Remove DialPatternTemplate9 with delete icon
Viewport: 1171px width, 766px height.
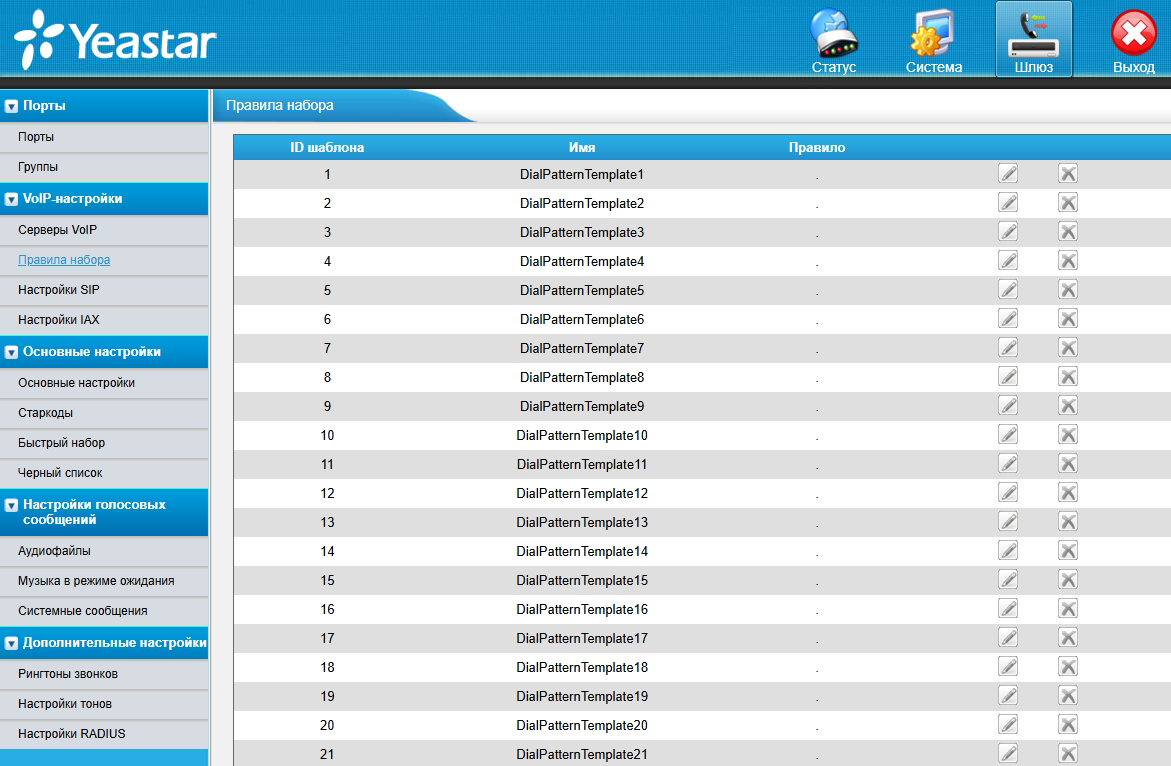pos(1068,406)
